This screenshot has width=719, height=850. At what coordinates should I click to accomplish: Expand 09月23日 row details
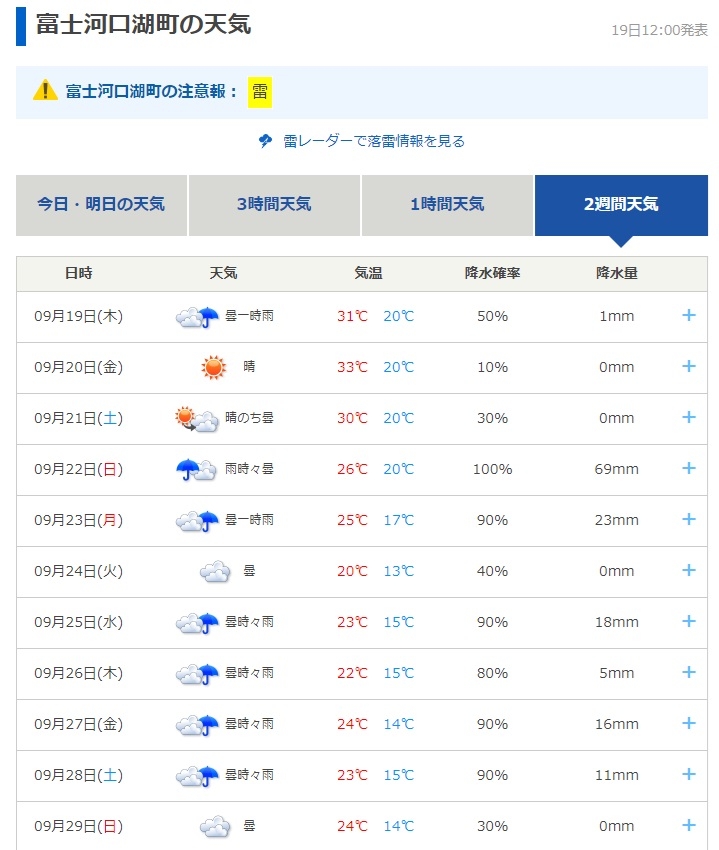(688, 519)
